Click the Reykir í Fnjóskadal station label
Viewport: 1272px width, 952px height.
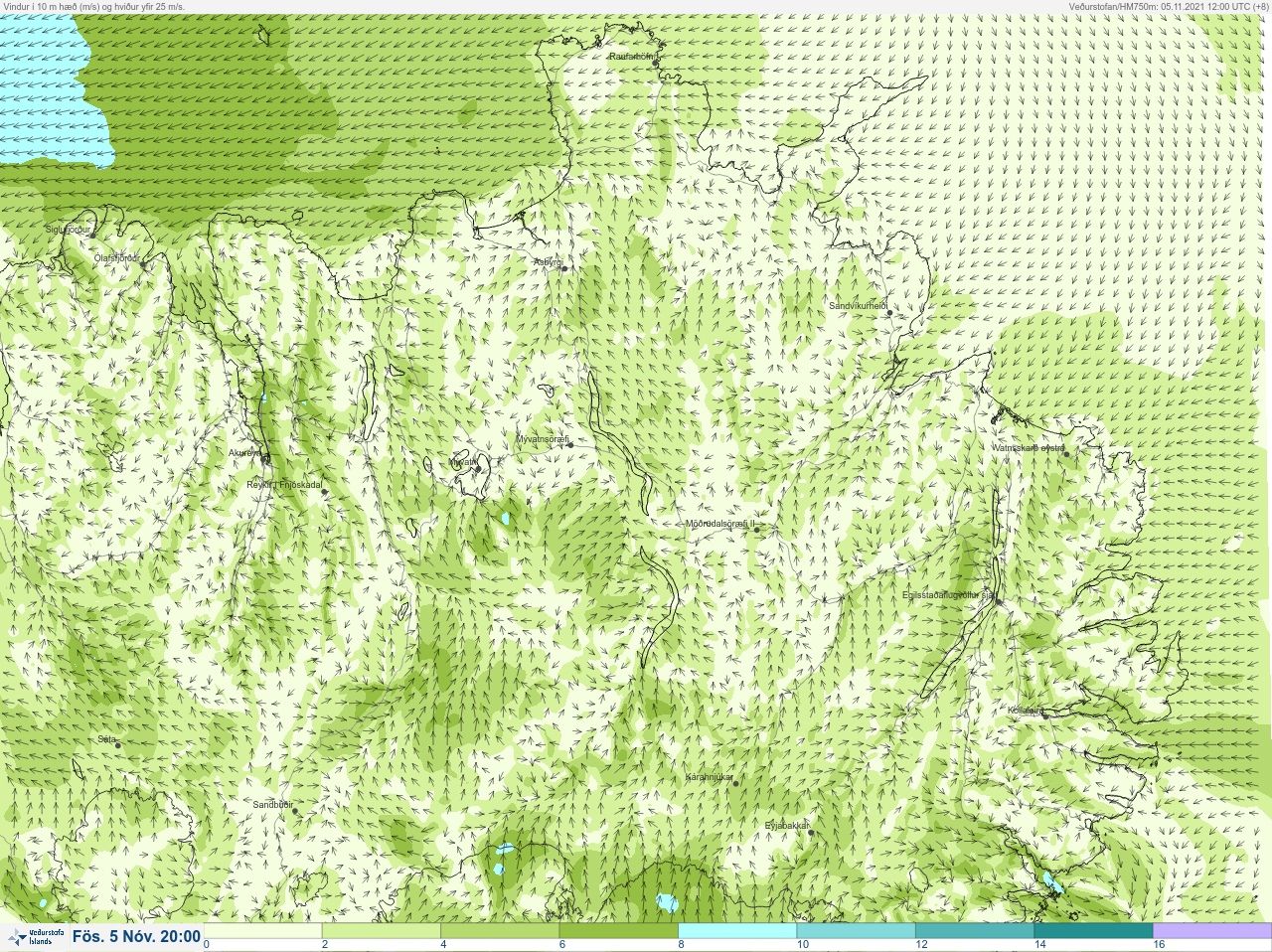click(284, 485)
